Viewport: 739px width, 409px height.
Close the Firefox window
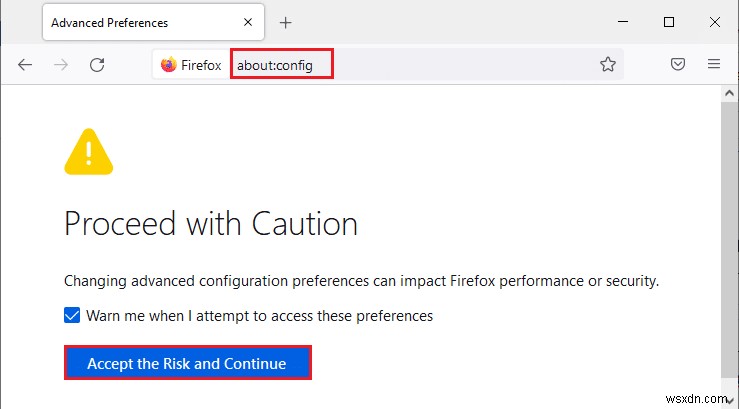714,22
